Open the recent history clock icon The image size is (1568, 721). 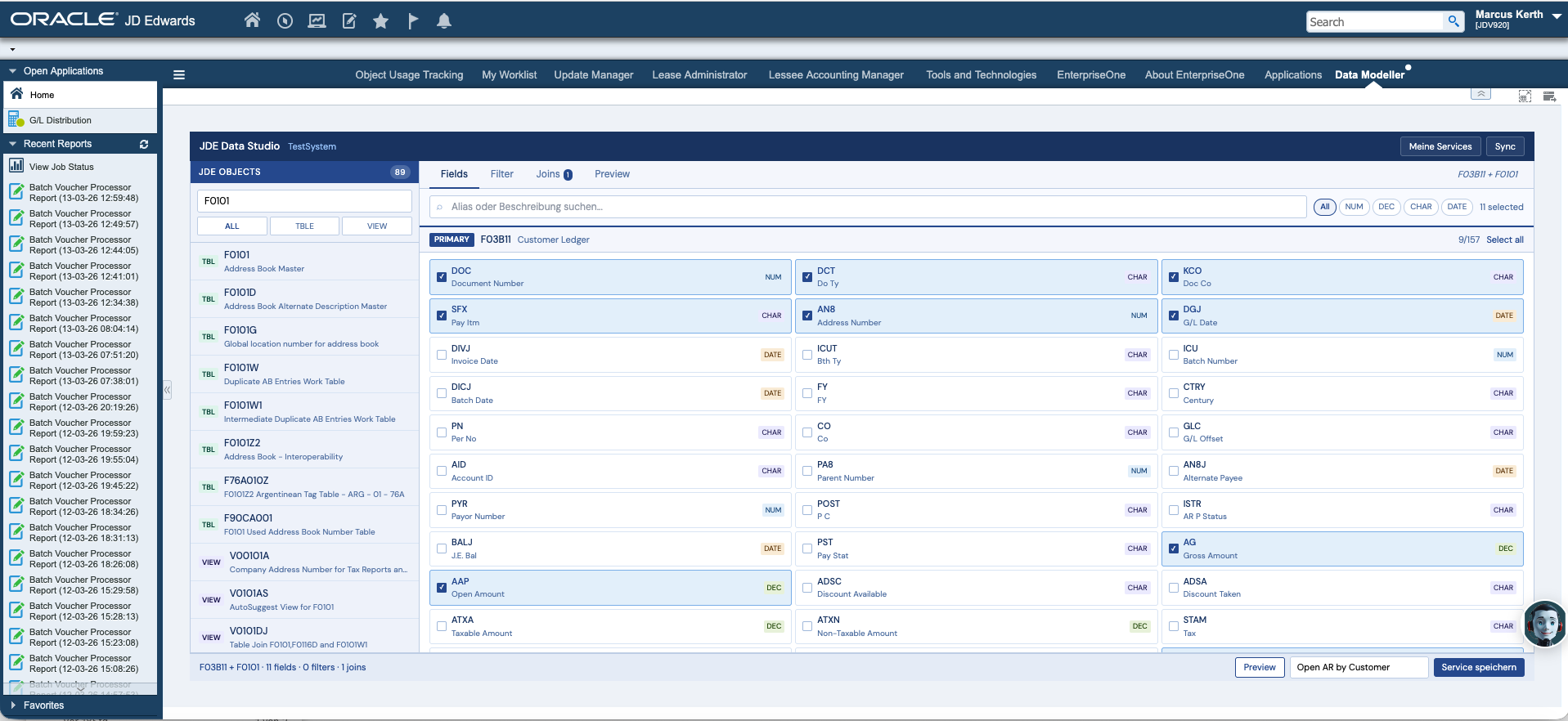(285, 21)
